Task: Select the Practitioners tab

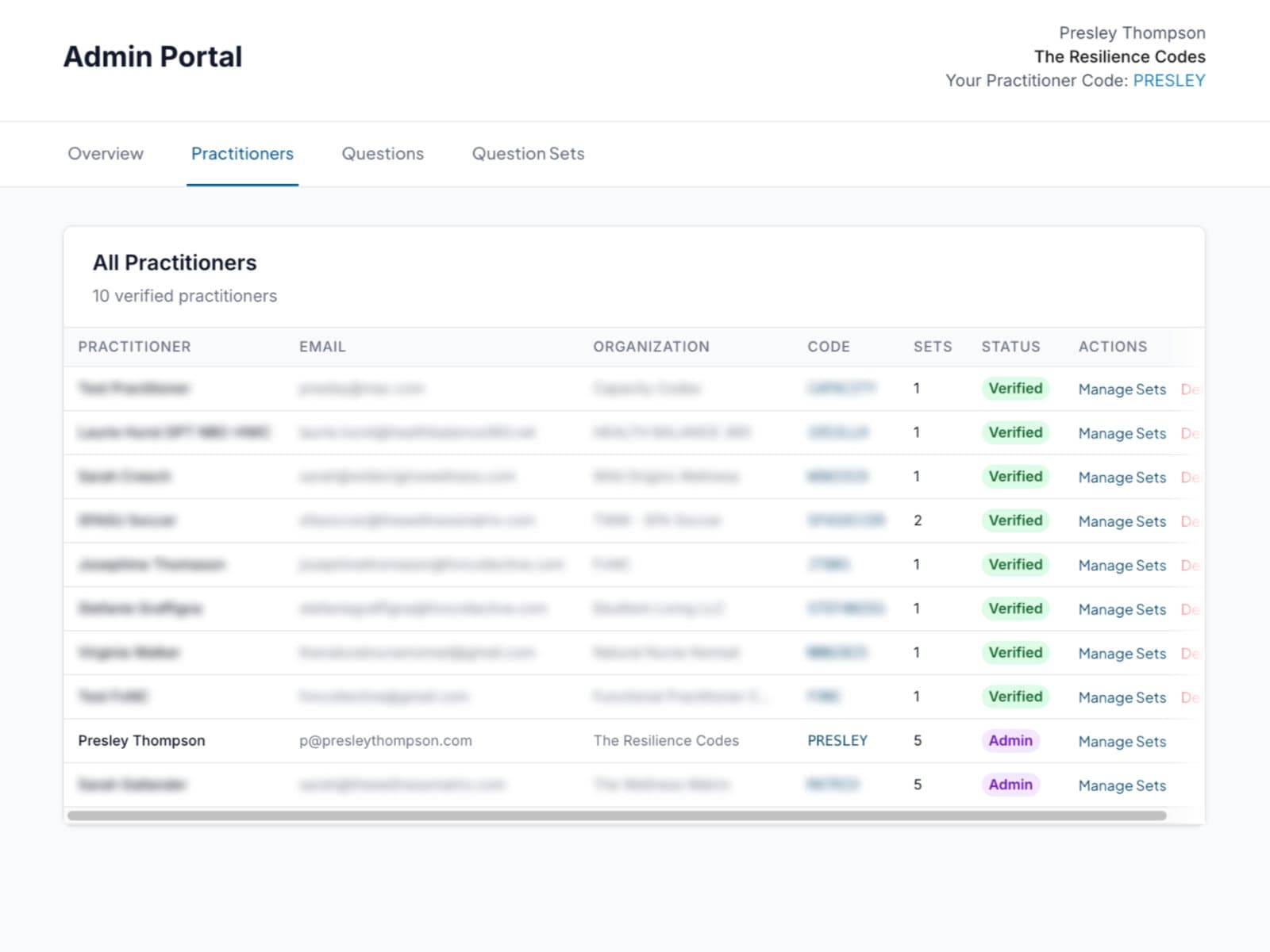Action: click(242, 154)
